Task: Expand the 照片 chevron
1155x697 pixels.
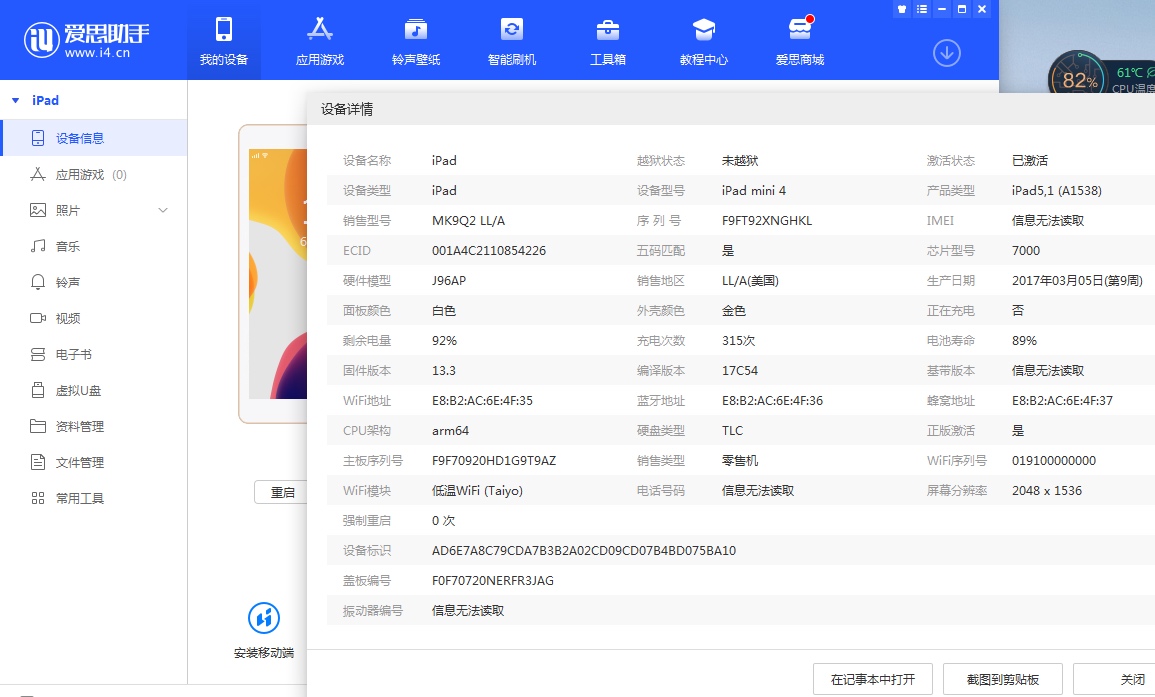Action: [x=163, y=210]
